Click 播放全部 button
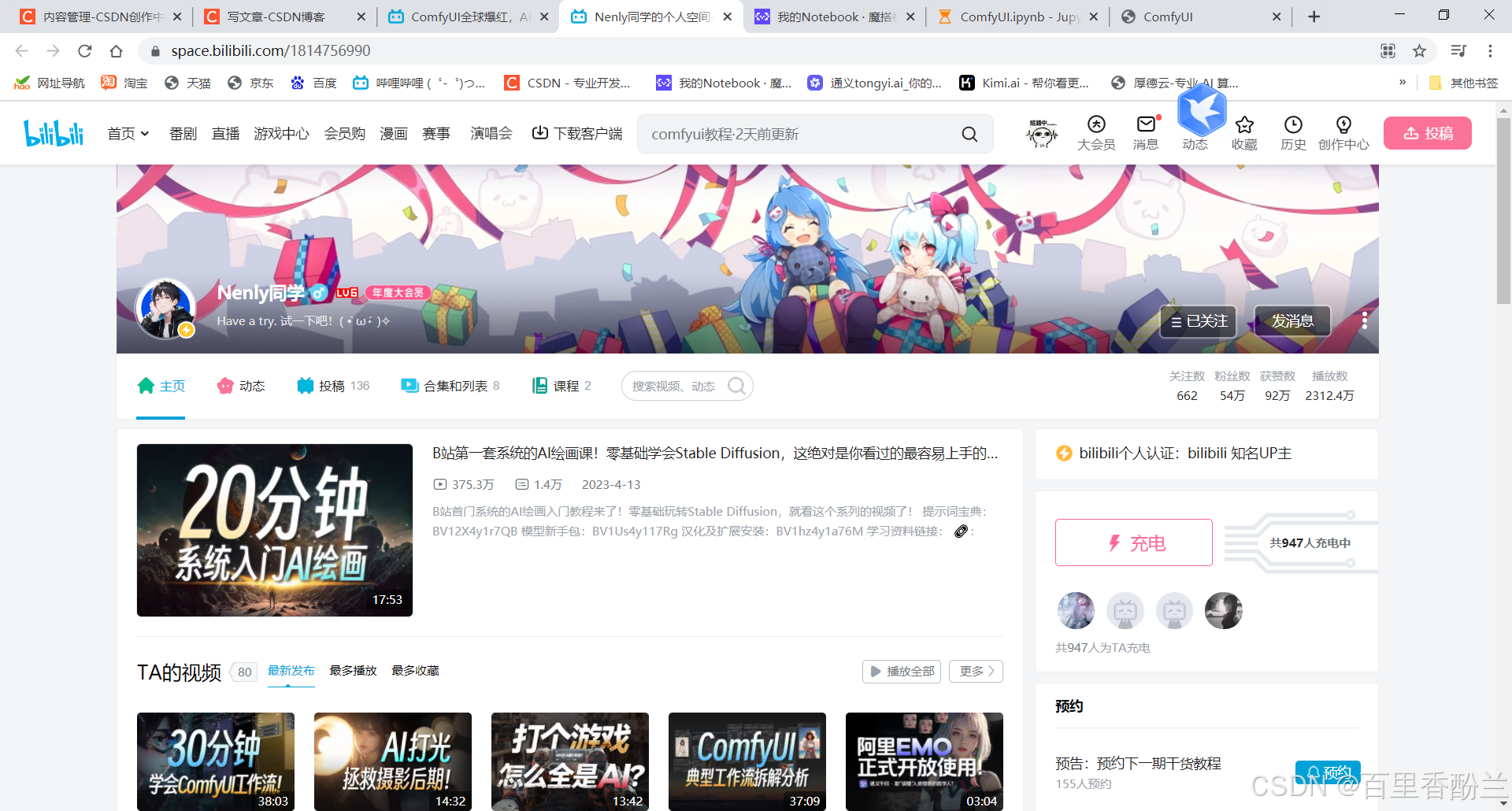1512x811 pixels. coord(902,671)
